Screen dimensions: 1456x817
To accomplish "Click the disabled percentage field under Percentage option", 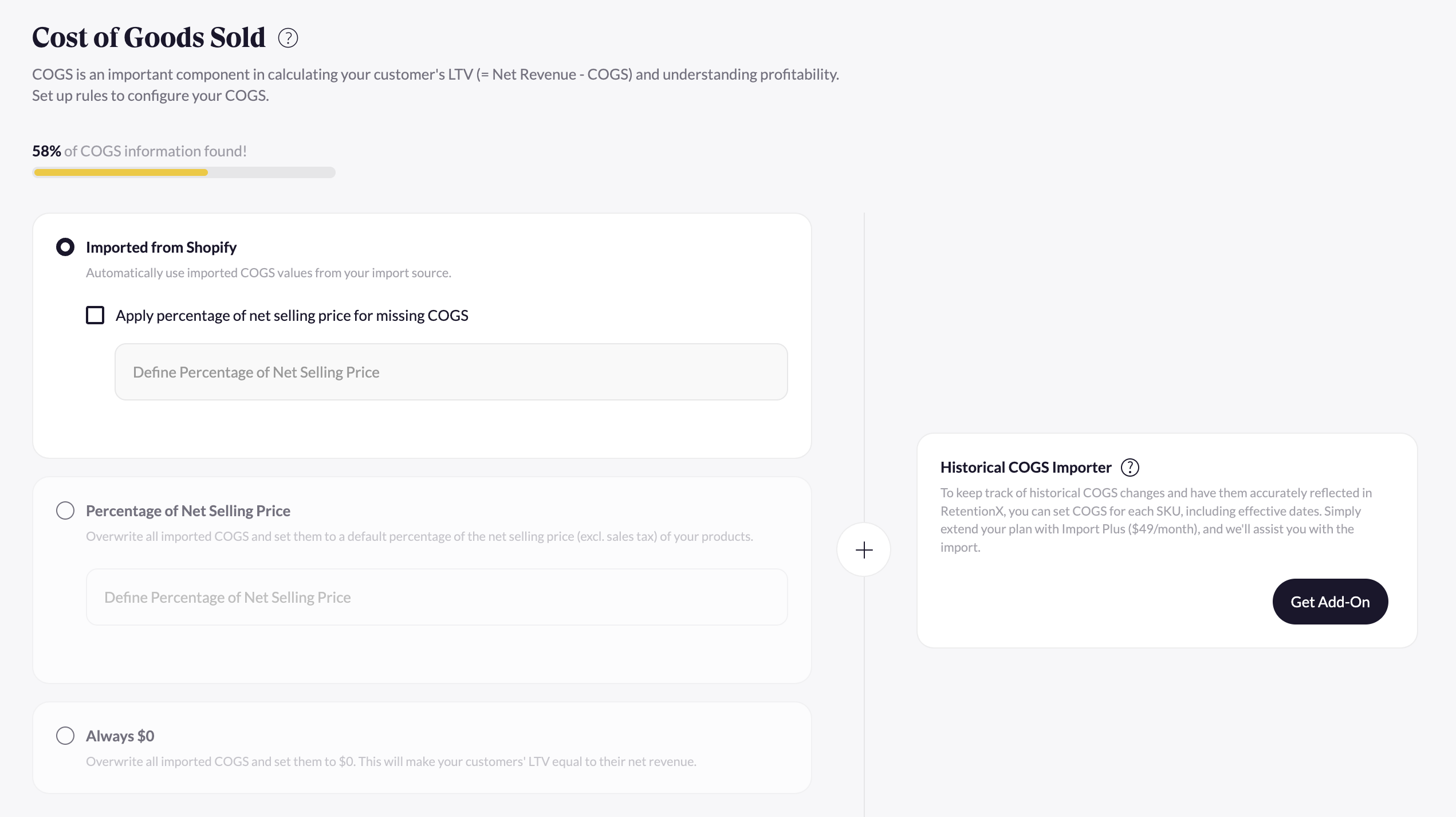I will [437, 597].
